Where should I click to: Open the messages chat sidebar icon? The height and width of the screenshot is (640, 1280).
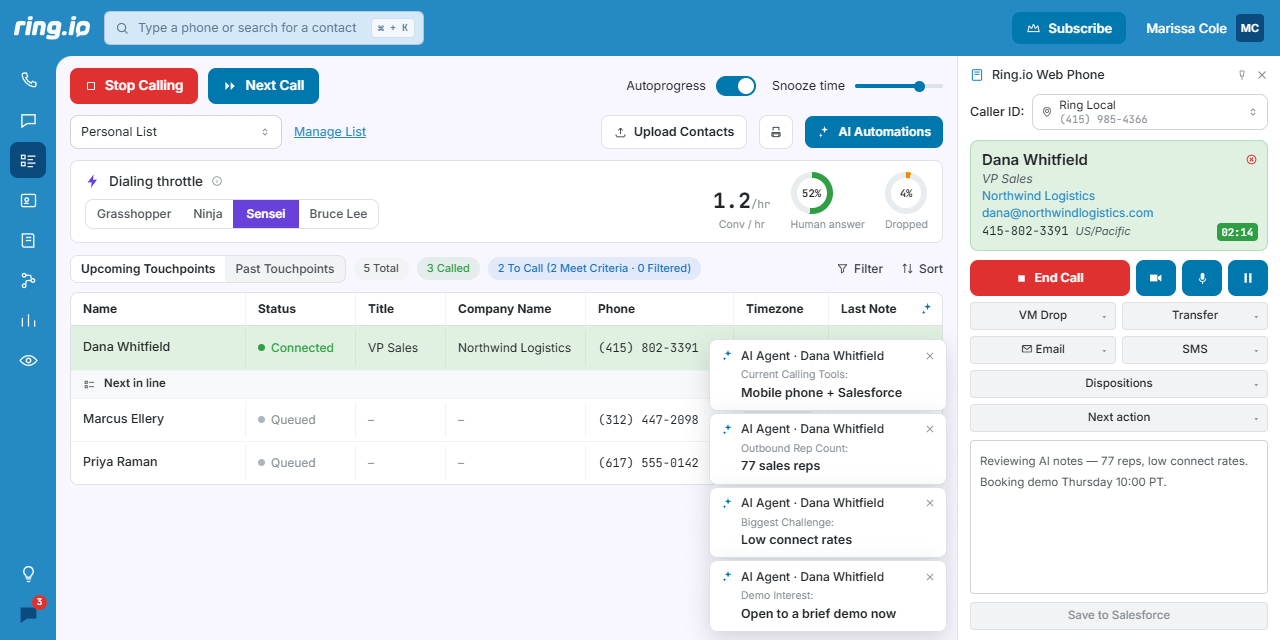click(28, 120)
